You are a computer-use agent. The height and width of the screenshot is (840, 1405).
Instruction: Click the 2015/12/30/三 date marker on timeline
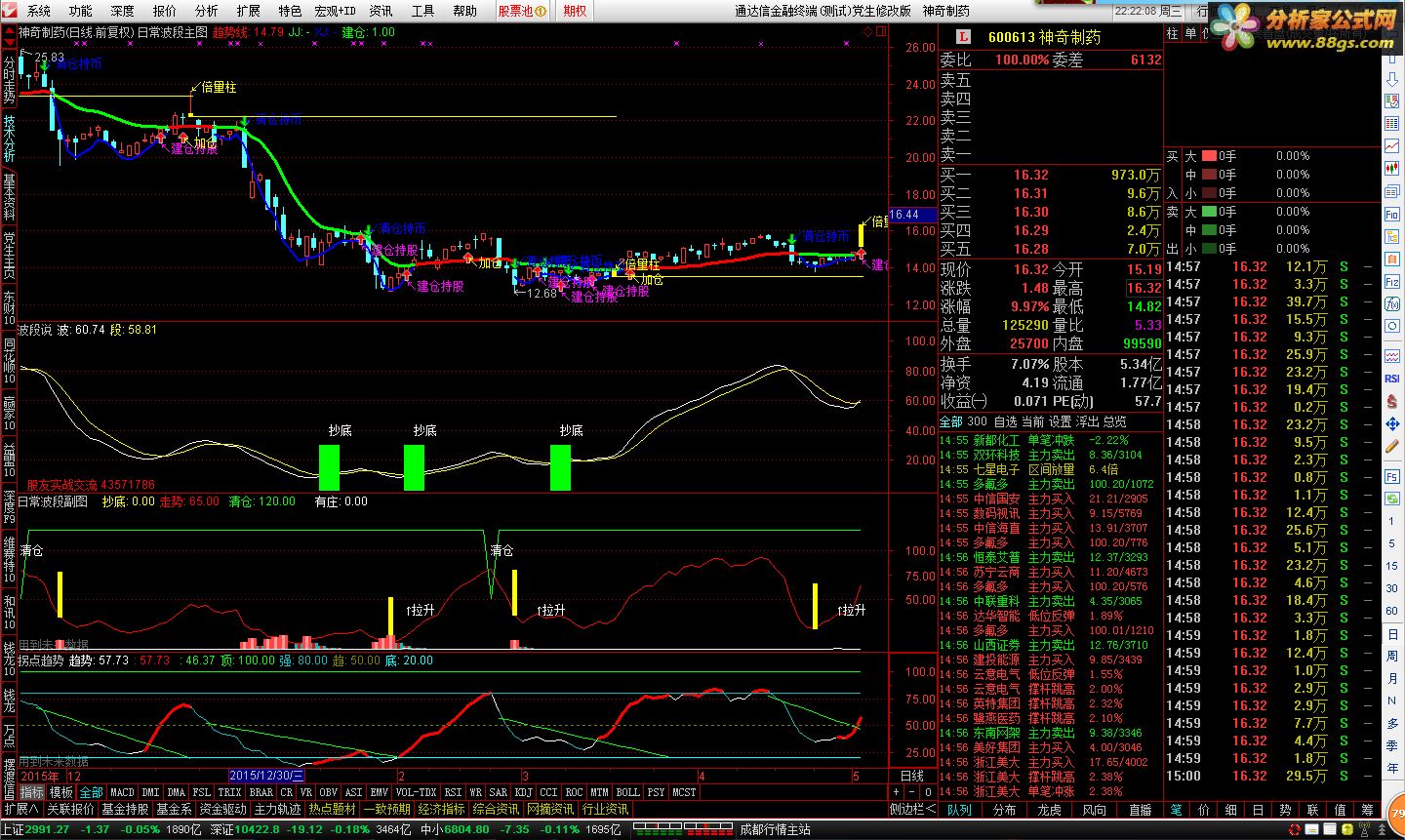pos(267,776)
